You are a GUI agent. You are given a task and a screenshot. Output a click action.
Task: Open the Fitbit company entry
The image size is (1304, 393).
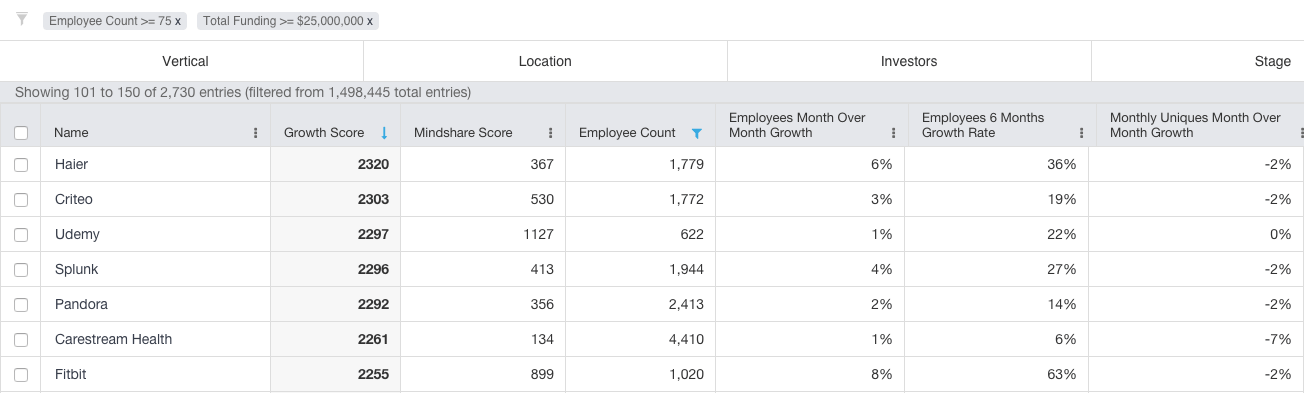click(71, 374)
